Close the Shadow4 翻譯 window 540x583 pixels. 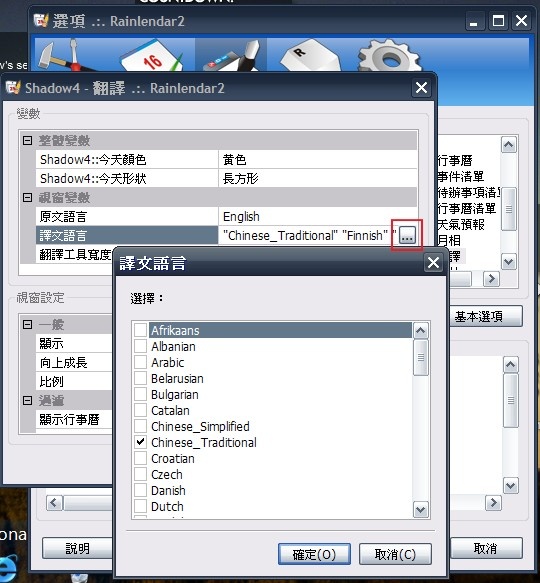[x=421, y=88]
